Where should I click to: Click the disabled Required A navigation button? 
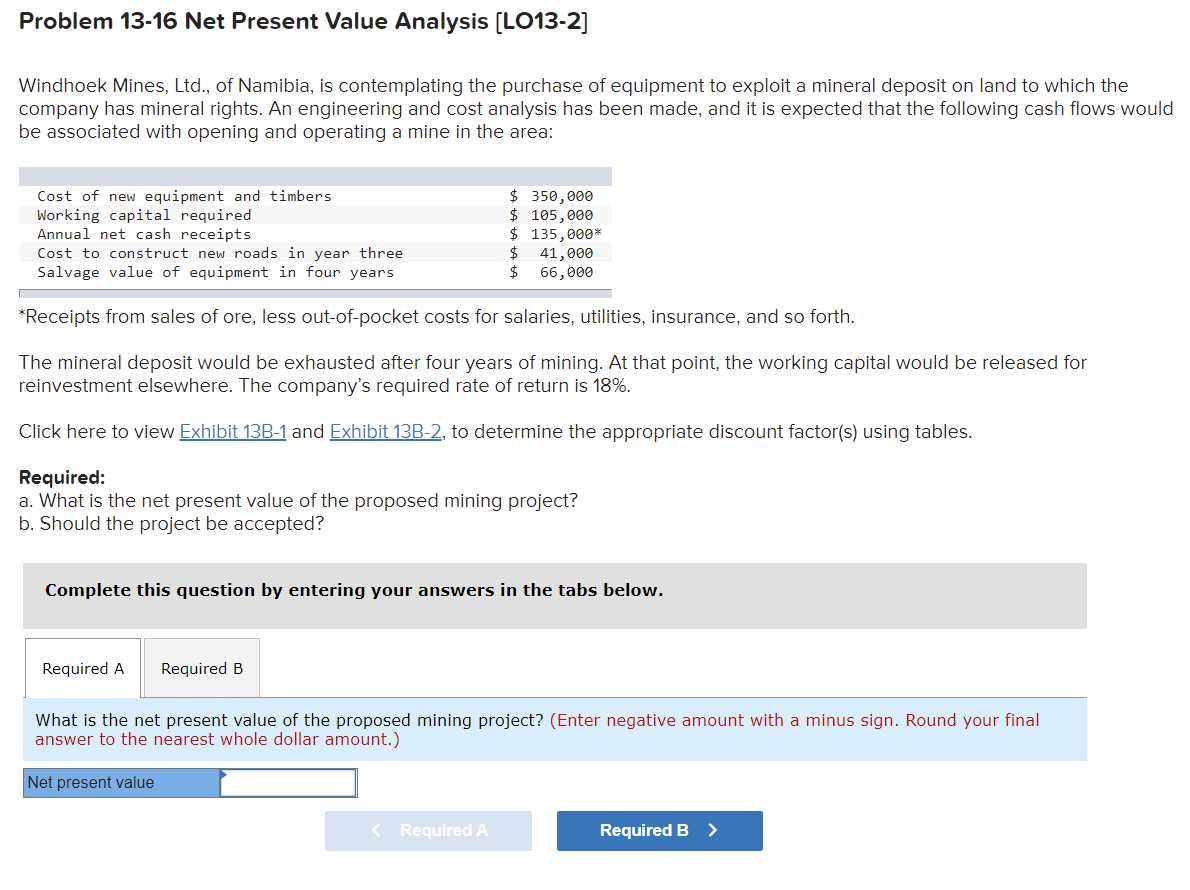point(428,831)
